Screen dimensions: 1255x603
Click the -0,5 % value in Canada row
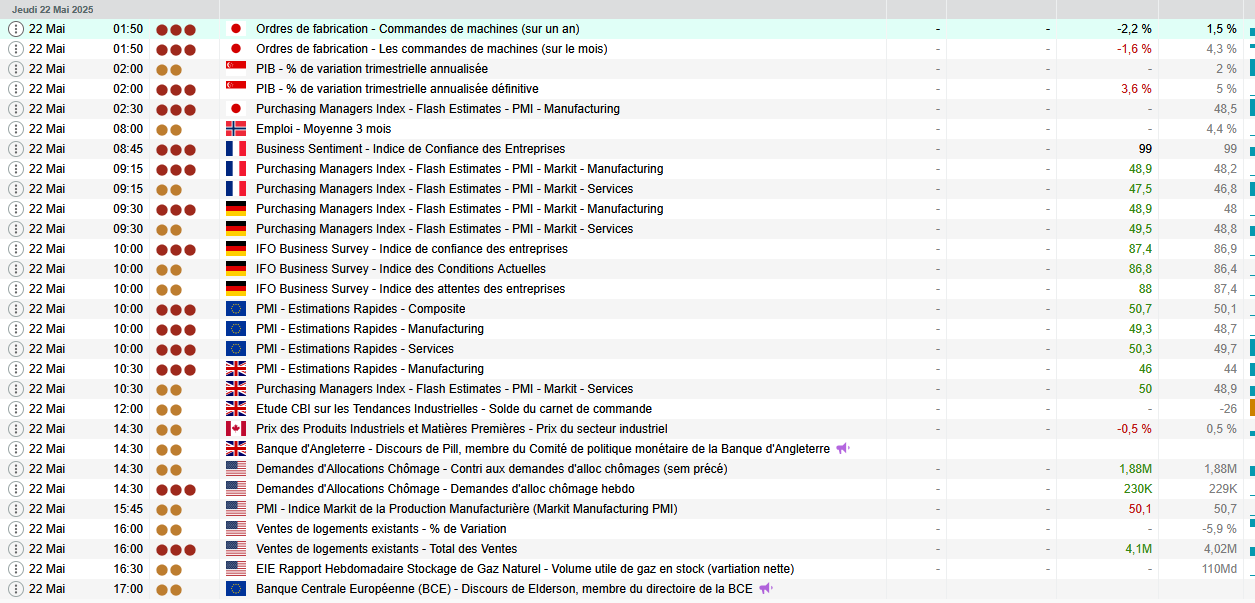point(1134,429)
